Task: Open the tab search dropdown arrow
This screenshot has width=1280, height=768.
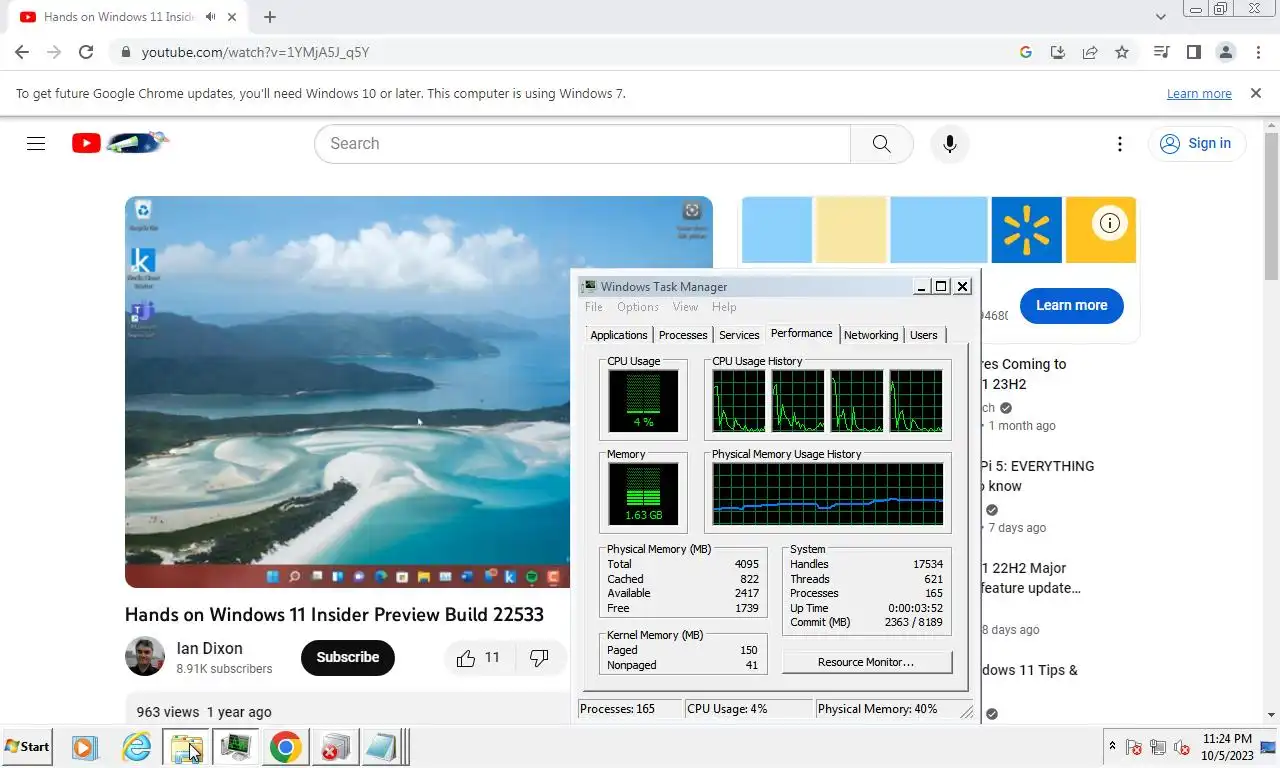Action: 1161,17
